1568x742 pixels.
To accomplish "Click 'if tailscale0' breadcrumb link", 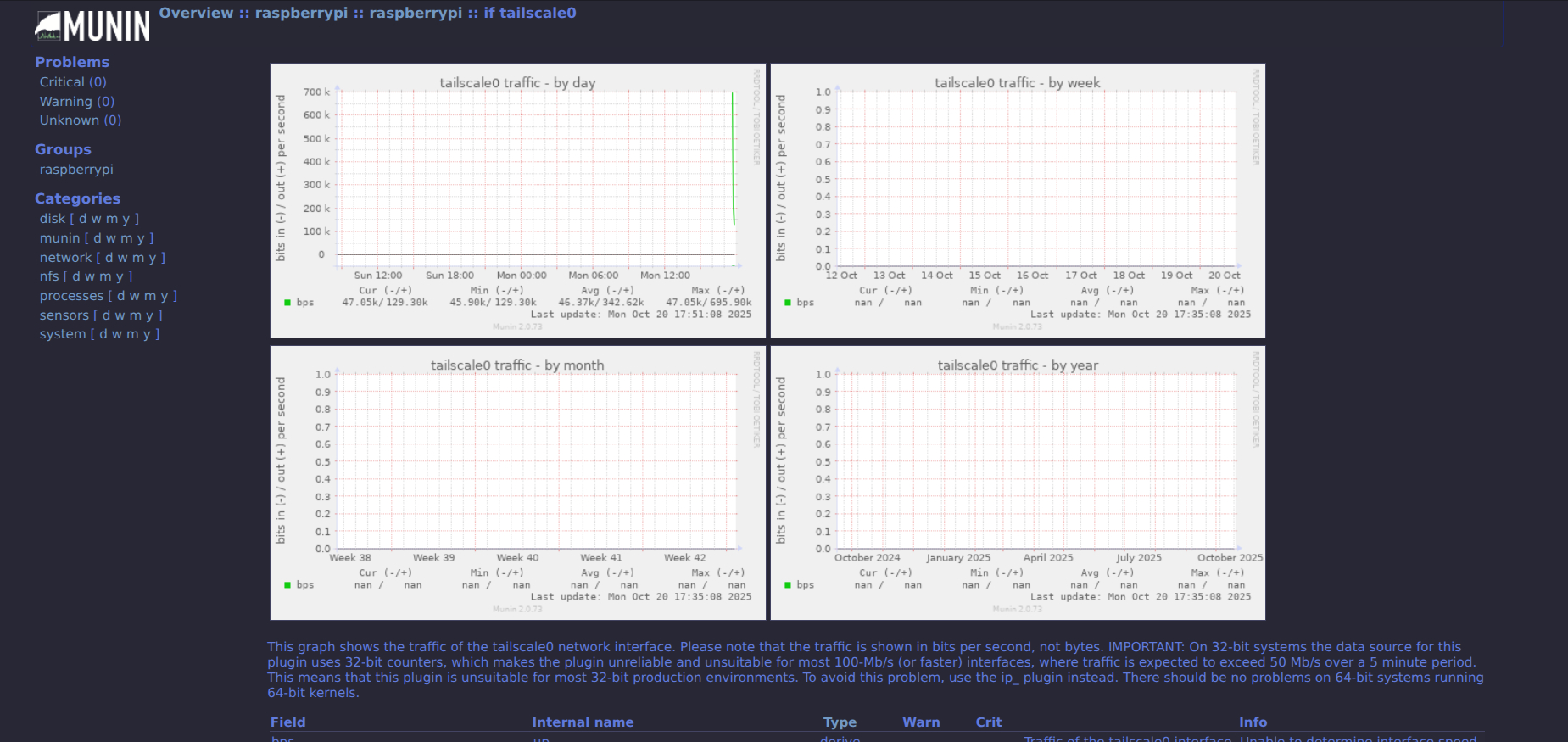I will tap(529, 13).
